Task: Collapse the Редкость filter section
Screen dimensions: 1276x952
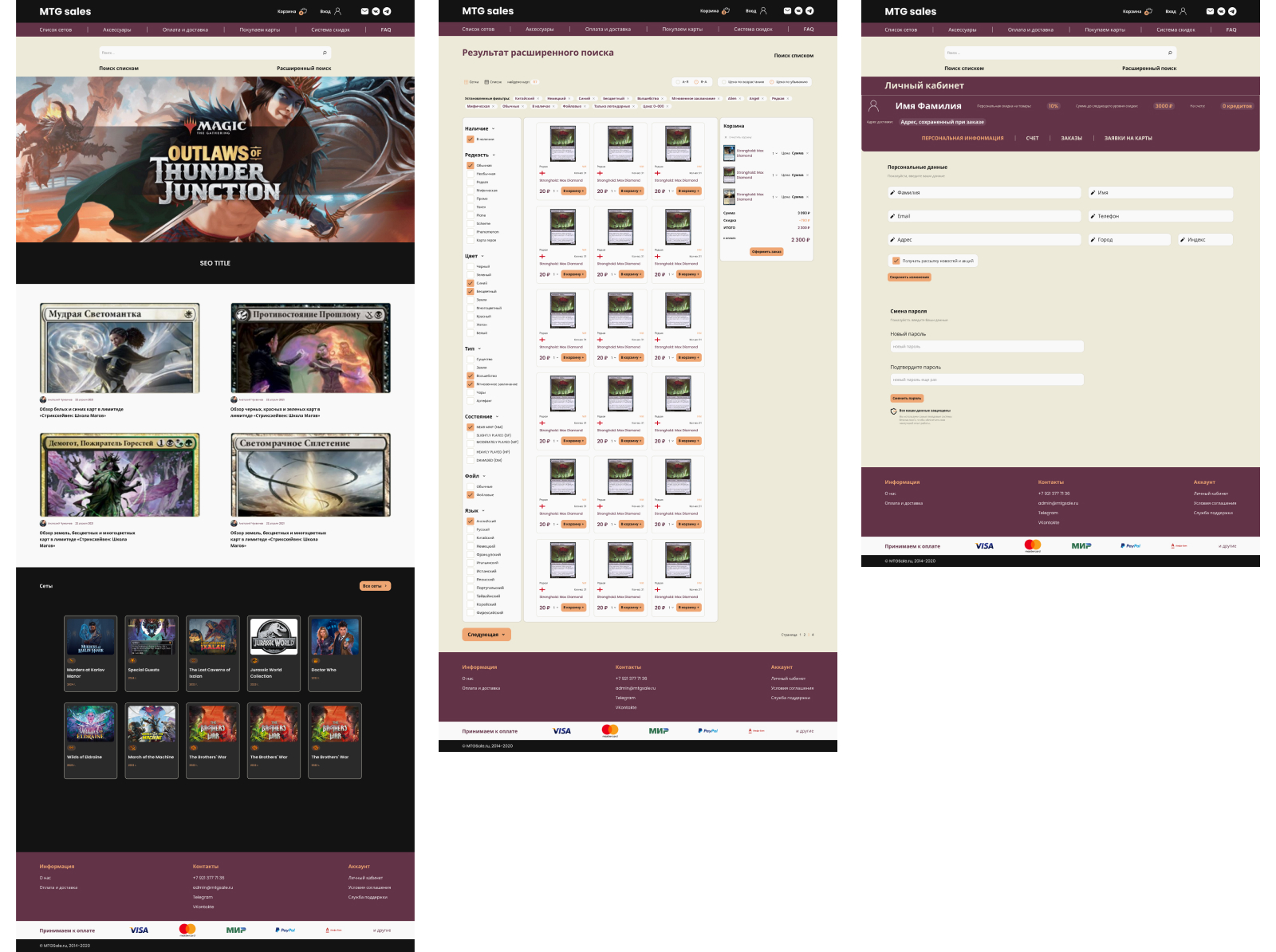Action: [x=494, y=155]
